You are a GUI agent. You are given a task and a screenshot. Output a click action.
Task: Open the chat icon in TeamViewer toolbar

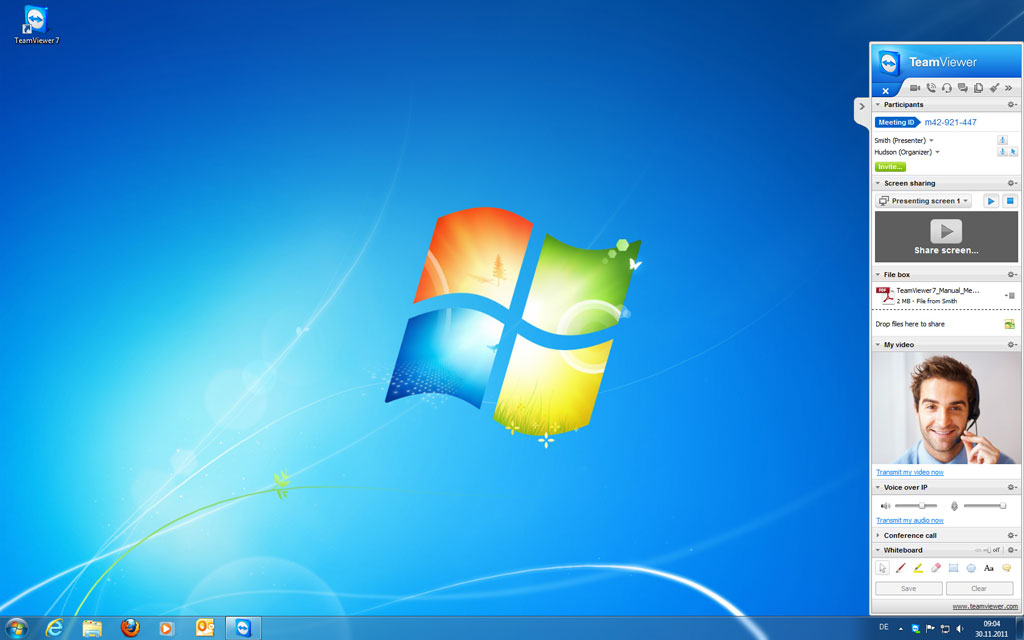[963, 89]
